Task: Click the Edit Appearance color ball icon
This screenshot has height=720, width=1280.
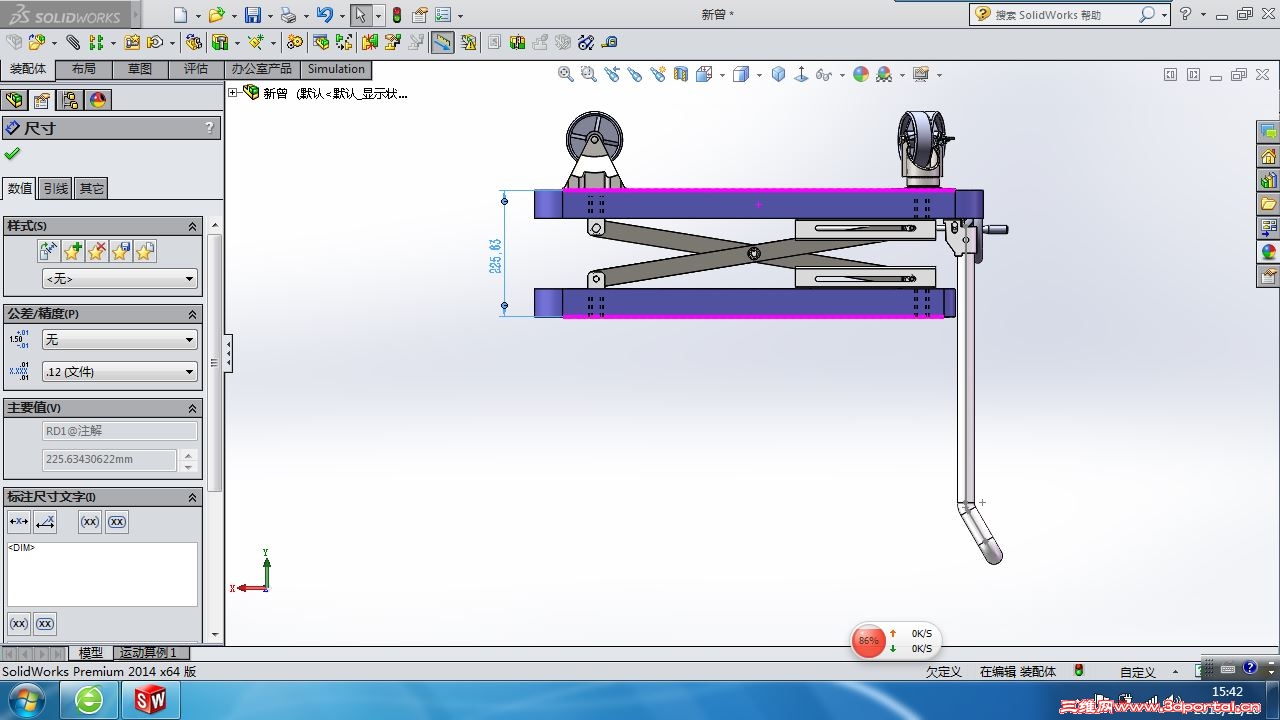Action: pos(861,74)
